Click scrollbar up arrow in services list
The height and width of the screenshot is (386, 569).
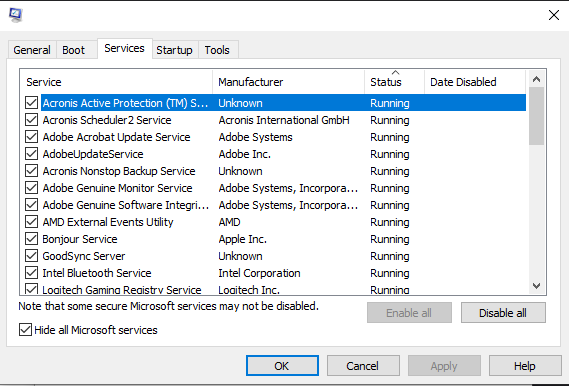pyautogui.click(x=536, y=79)
